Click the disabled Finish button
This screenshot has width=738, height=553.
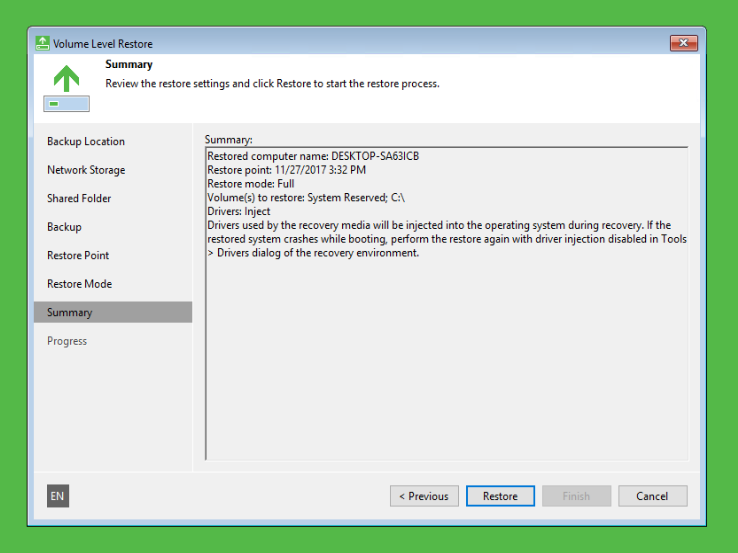click(x=577, y=496)
